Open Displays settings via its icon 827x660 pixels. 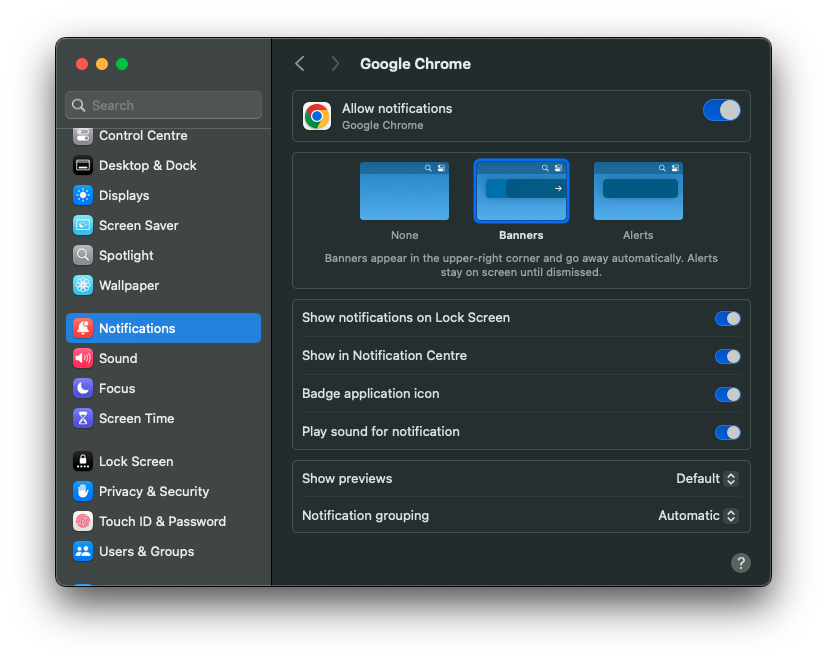pyautogui.click(x=83, y=195)
